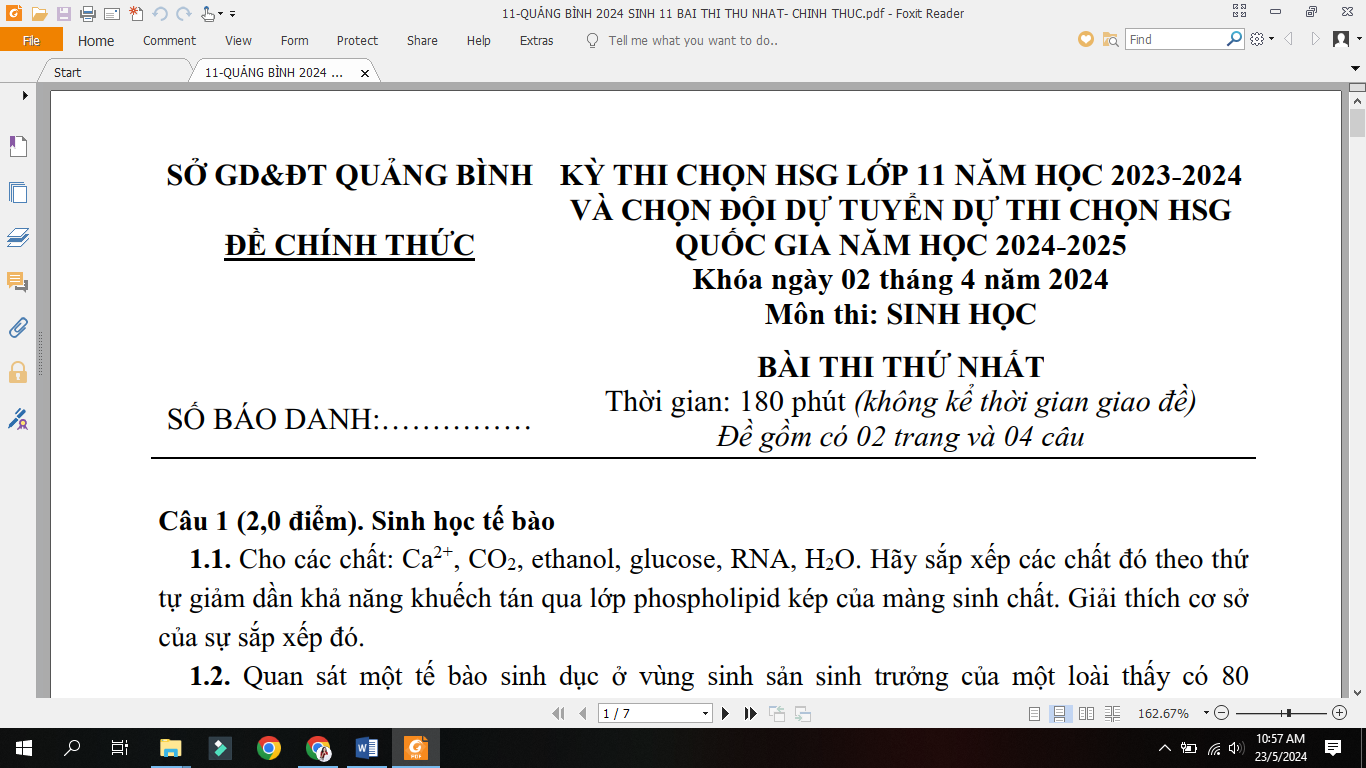Open the Extras ribbon tab
Screen dimensions: 1366x768
point(537,40)
